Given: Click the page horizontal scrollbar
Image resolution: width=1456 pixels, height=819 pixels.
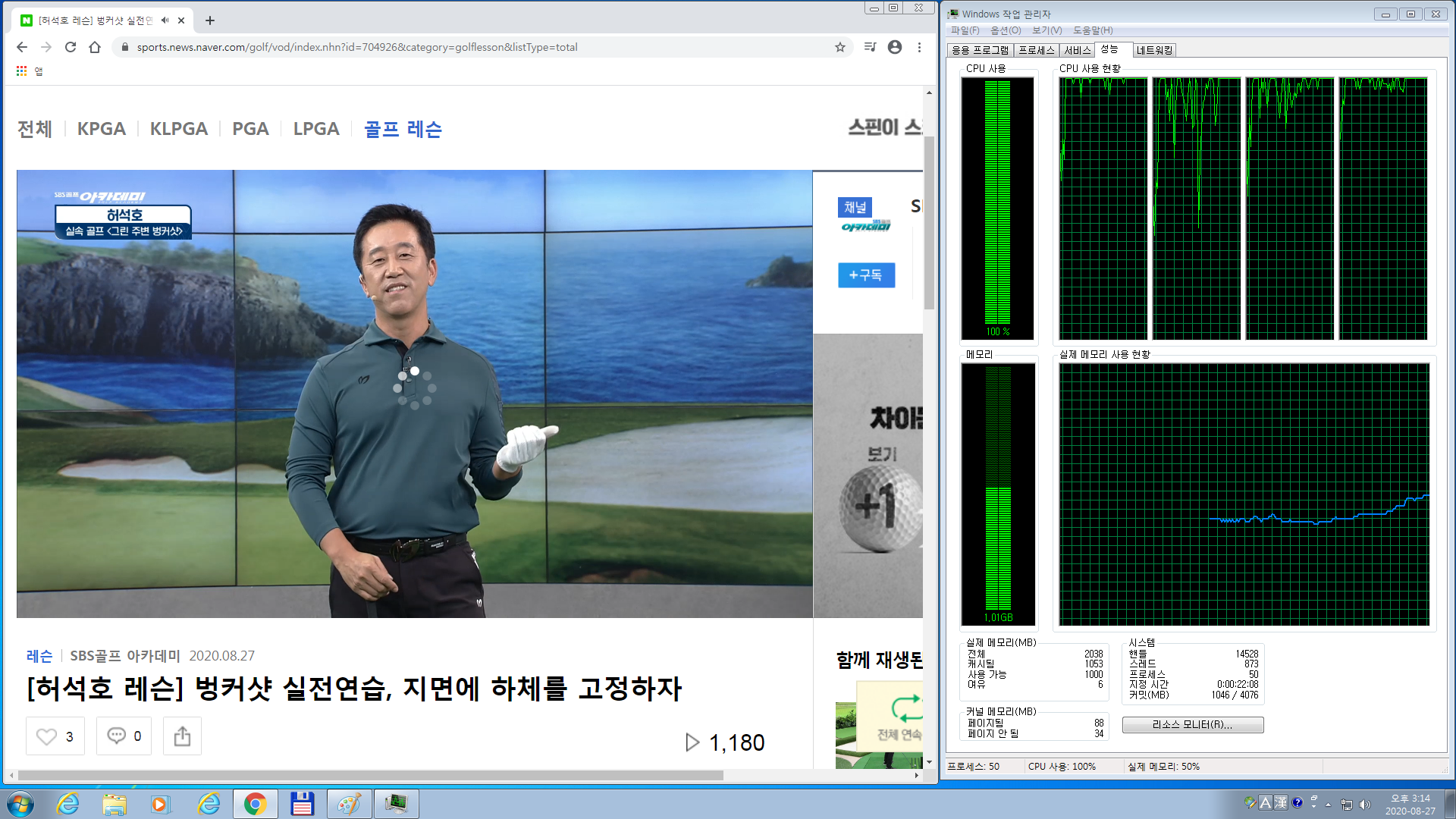Looking at the screenshot, I should (x=370, y=775).
